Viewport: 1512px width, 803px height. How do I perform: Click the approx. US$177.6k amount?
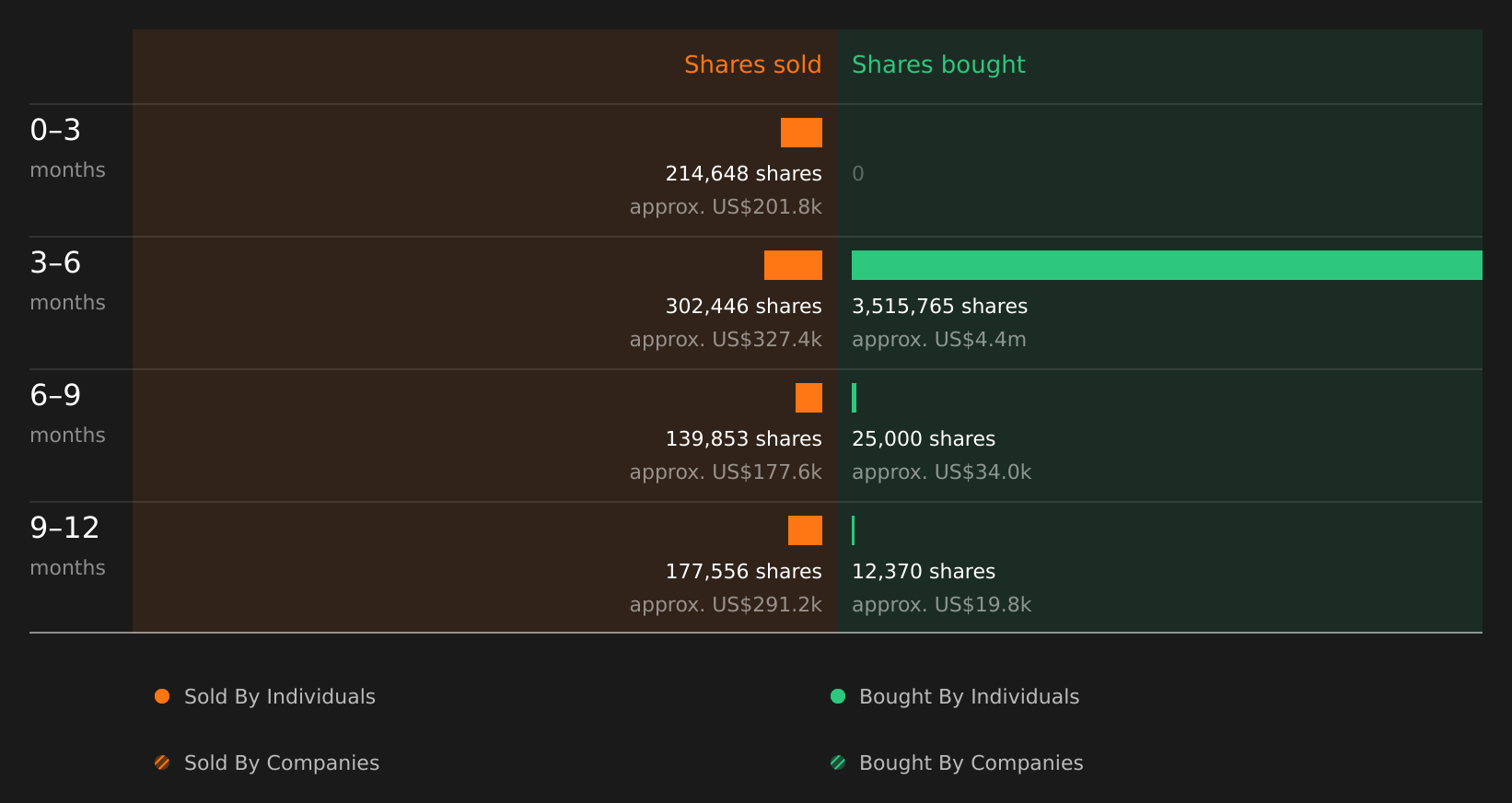[x=726, y=471]
